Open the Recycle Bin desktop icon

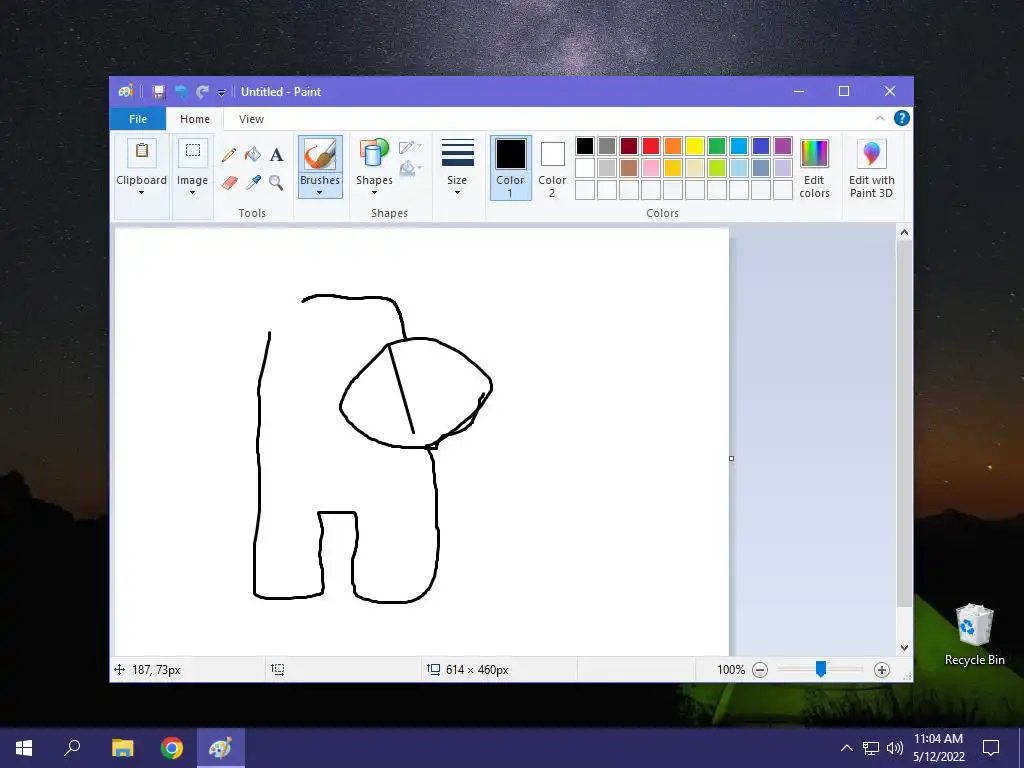point(974,635)
